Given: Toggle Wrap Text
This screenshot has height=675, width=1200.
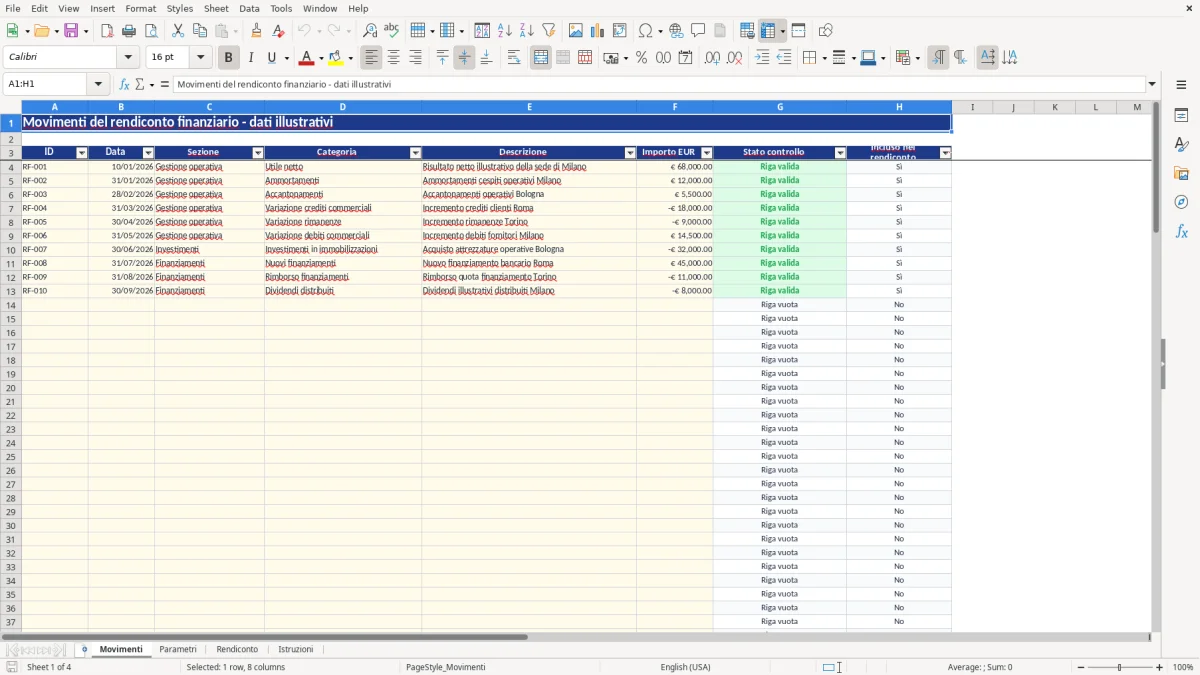Looking at the screenshot, I should [x=514, y=58].
